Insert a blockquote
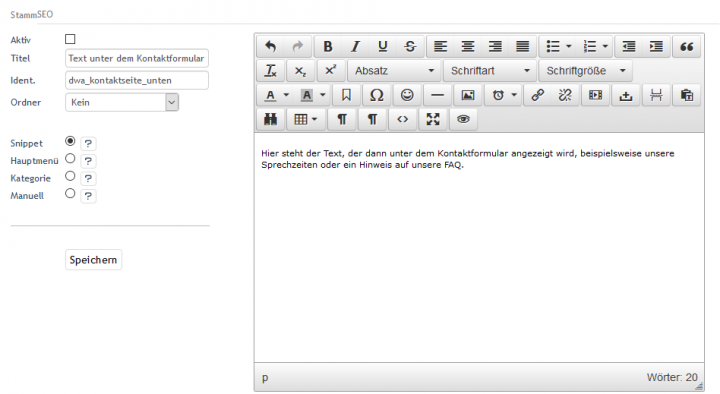 point(686,46)
